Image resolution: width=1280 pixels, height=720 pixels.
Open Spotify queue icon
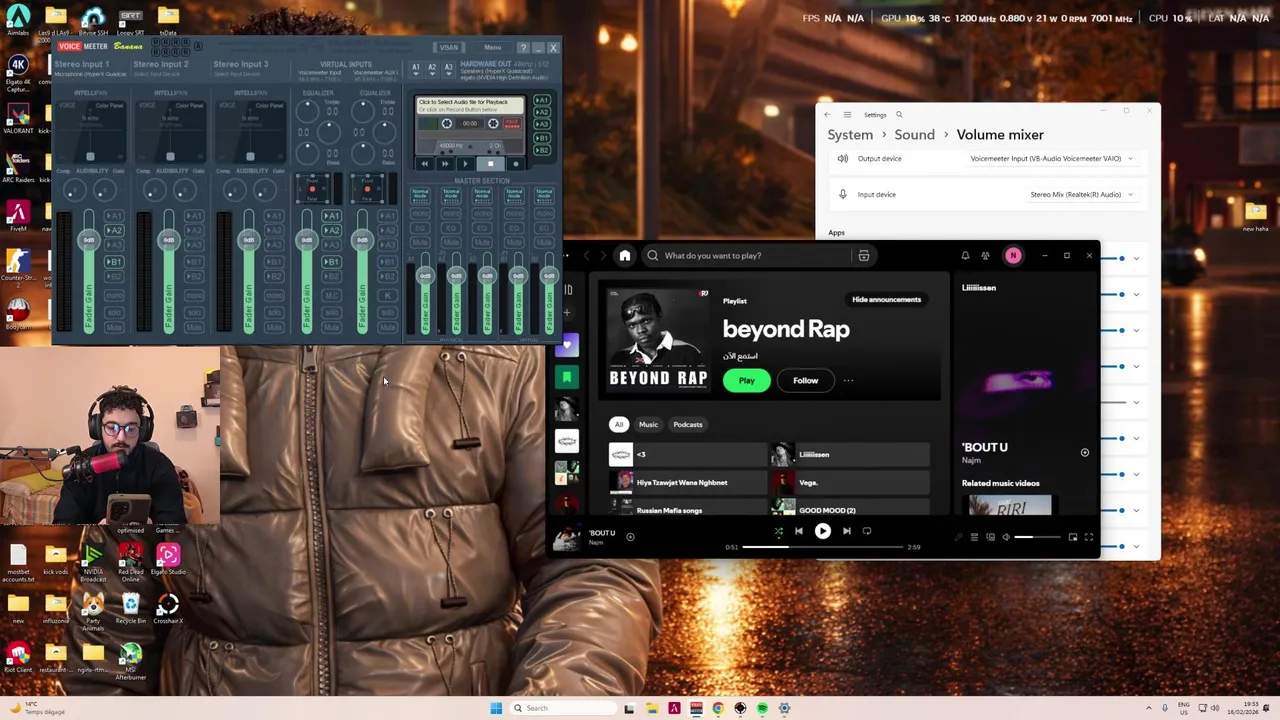point(974,537)
